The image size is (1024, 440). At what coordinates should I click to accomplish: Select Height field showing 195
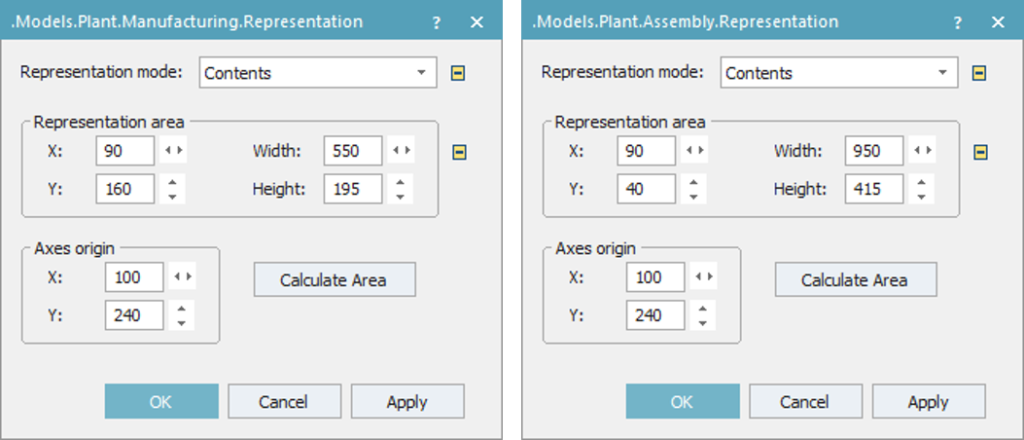tap(353, 189)
